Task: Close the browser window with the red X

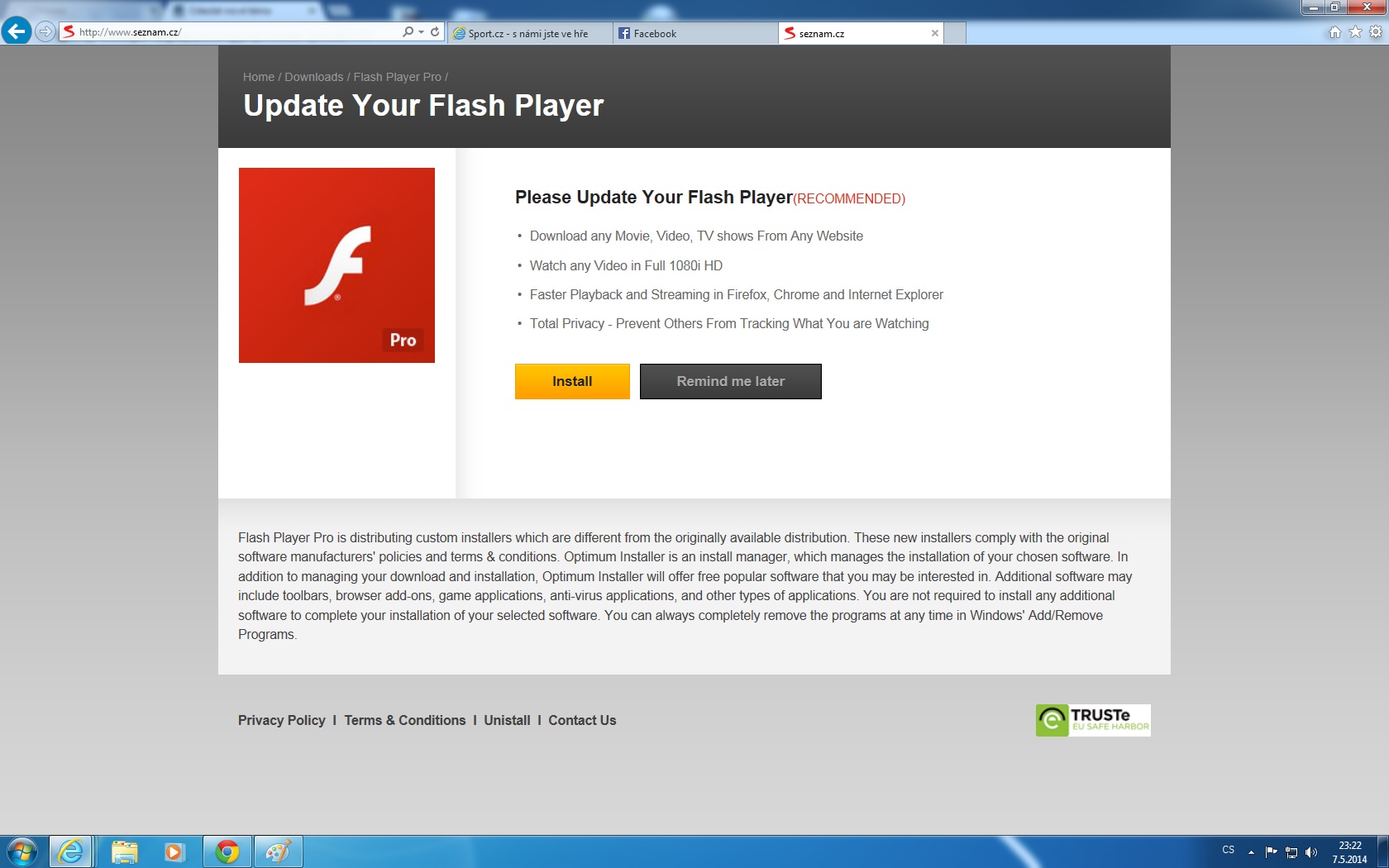Action: point(1367,7)
